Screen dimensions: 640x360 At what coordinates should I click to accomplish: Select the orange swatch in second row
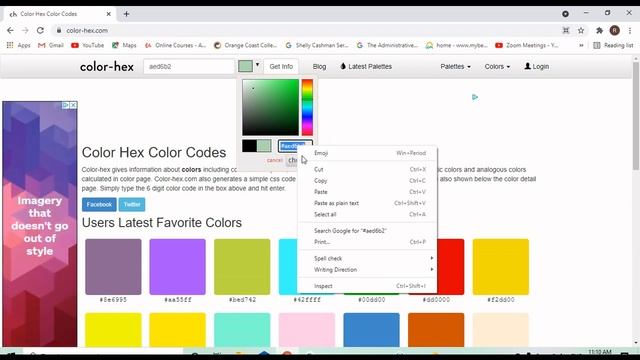tap(436, 330)
